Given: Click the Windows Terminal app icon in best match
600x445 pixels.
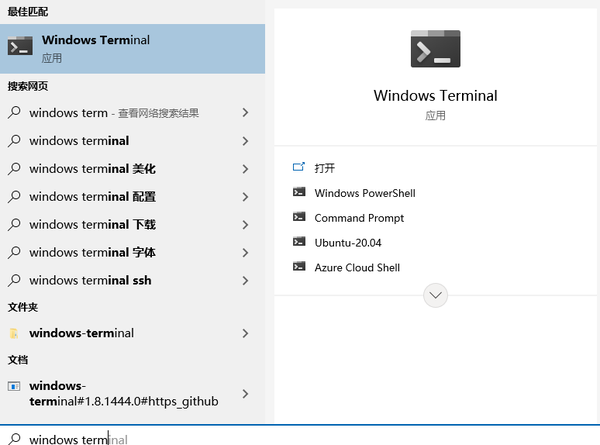Looking at the screenshot, I should coord(20,46).
